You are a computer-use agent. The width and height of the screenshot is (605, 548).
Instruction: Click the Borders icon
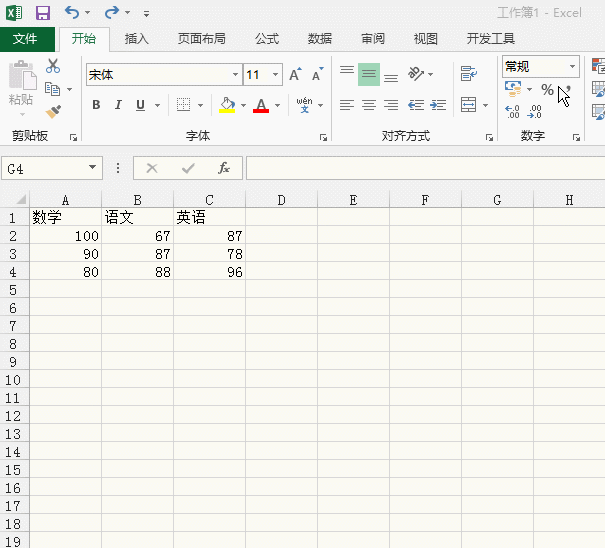(183, 105)
